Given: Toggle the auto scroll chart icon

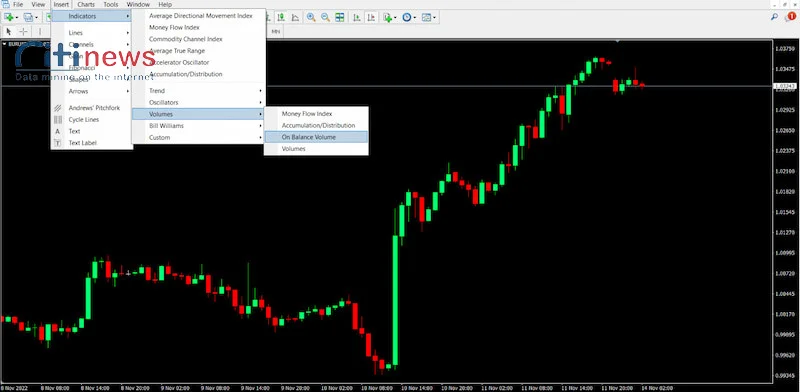Looking at the screenshot, I should [357, 17].
